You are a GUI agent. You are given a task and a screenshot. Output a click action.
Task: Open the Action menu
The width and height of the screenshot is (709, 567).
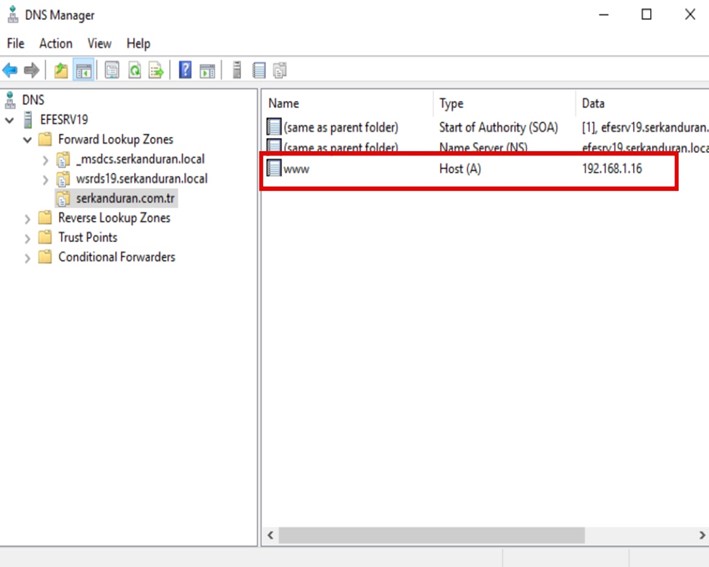55,43
